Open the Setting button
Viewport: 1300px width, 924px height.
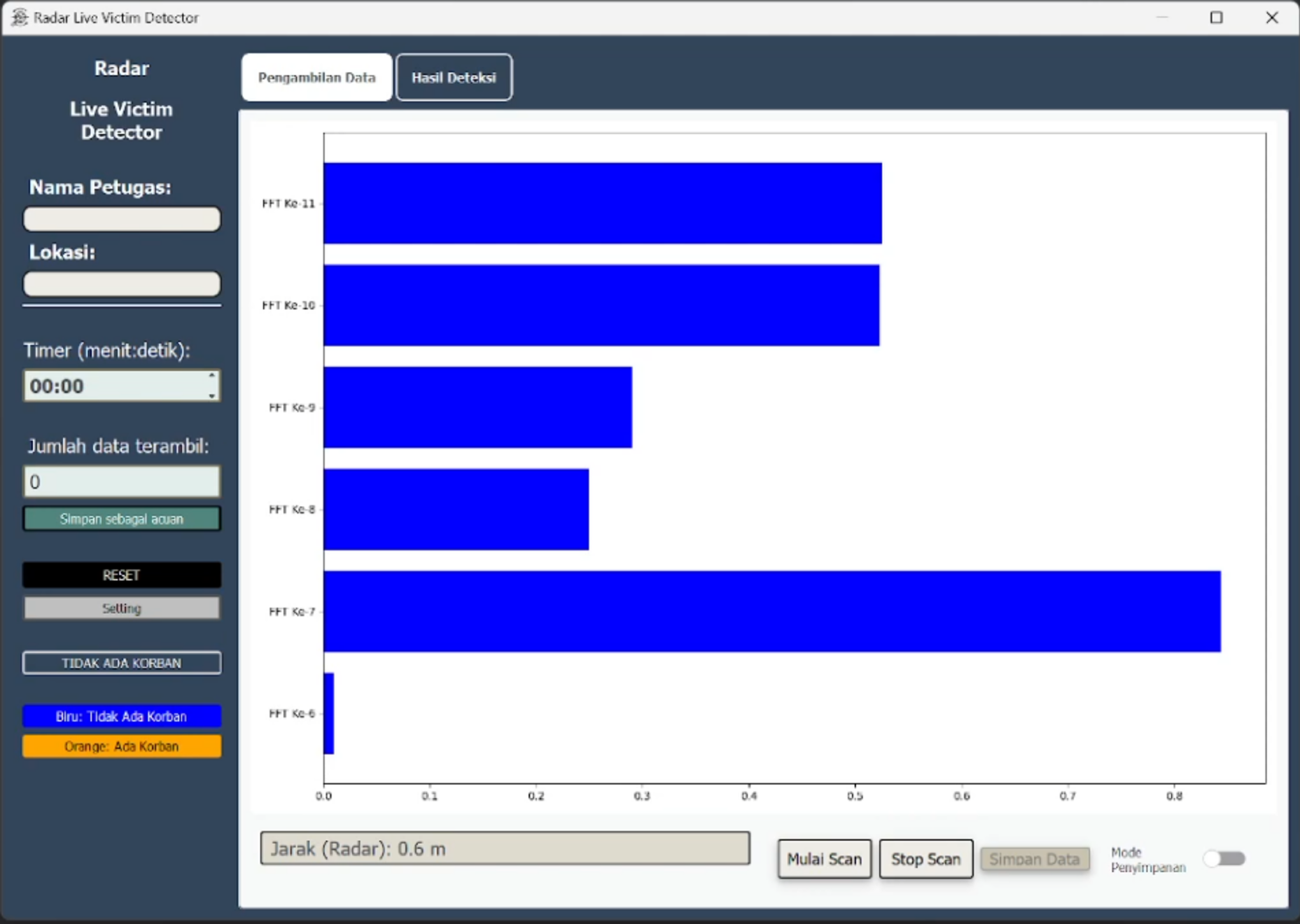122,608
